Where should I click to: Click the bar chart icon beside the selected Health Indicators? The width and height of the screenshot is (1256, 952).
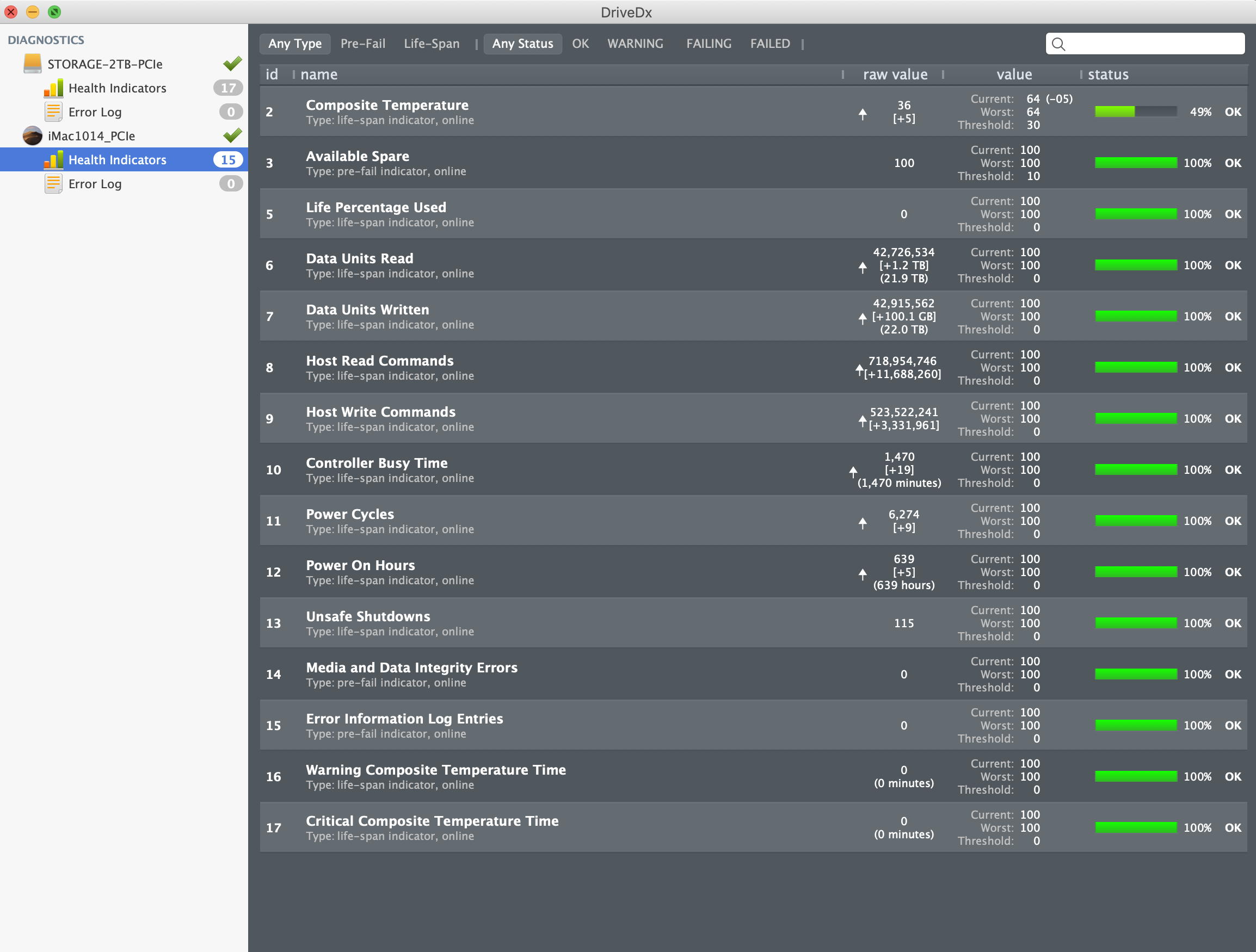53,160
